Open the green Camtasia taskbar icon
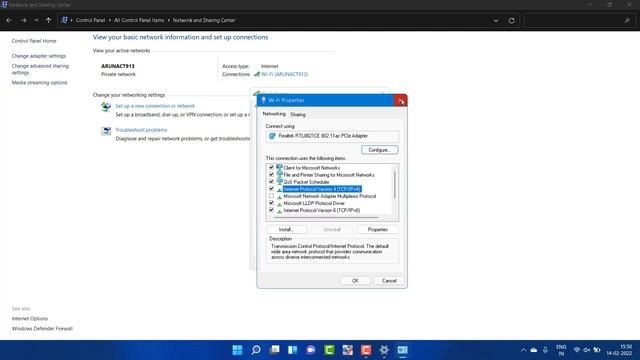Viewport: 640px width, 360px height. coord(329,350)
